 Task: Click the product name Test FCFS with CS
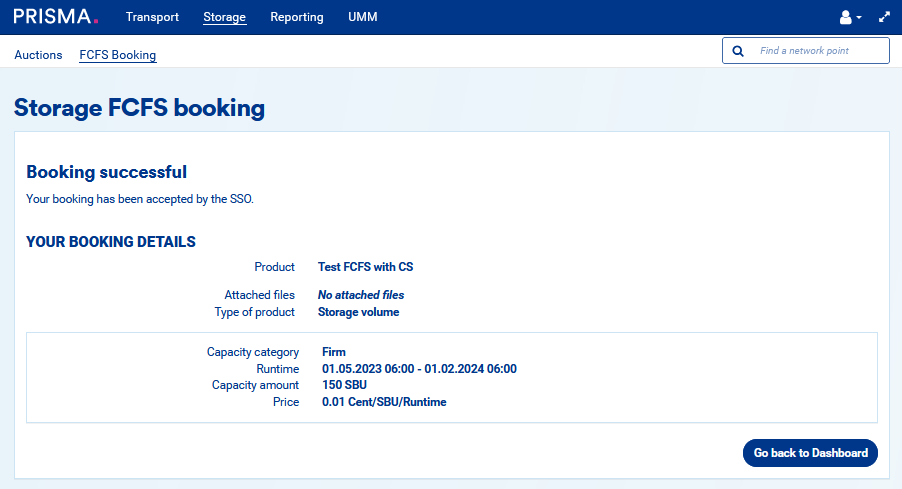coord(365,267)
